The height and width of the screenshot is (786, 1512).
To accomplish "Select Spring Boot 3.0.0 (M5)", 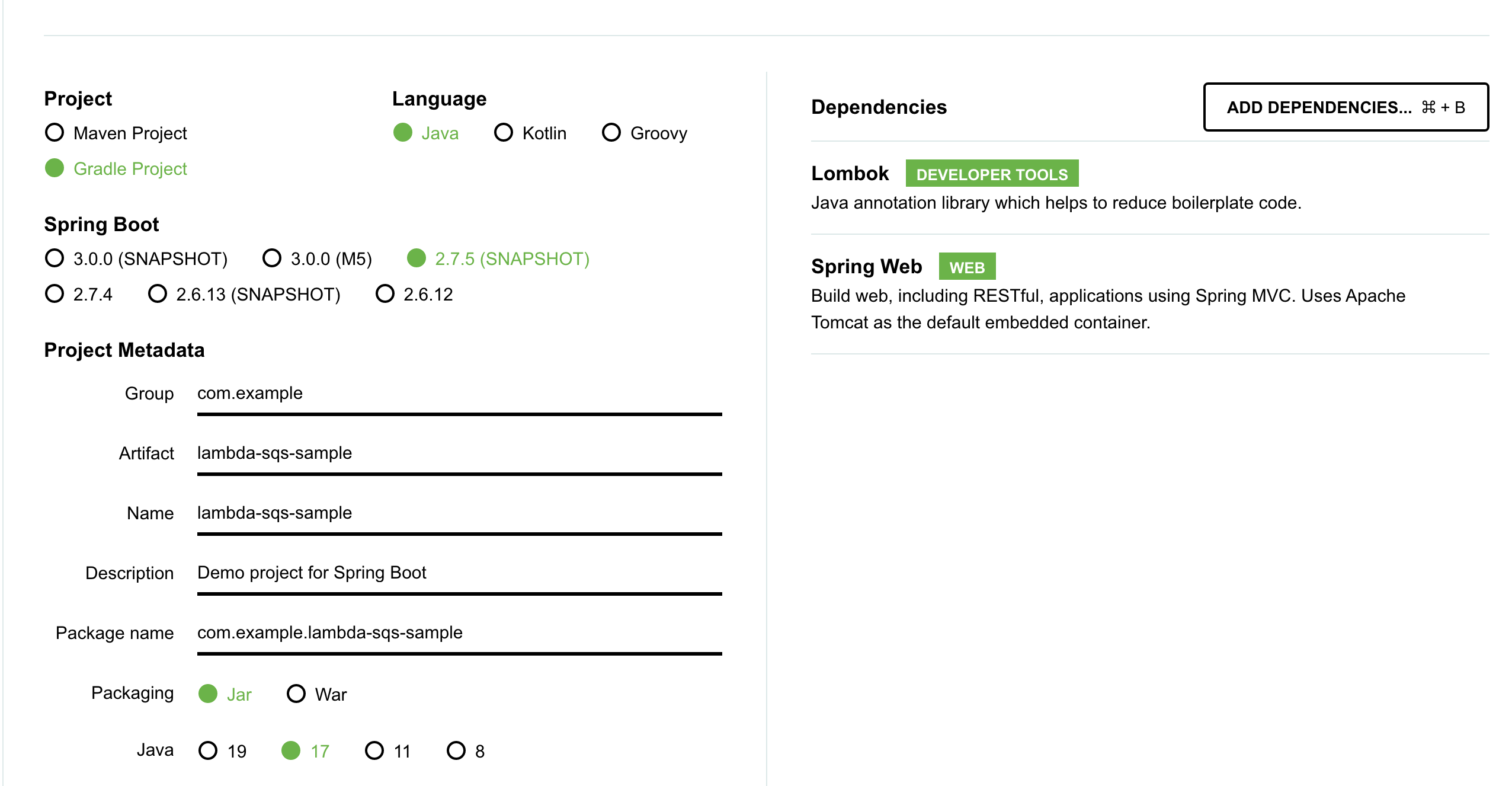I will (x=272, y=258).
